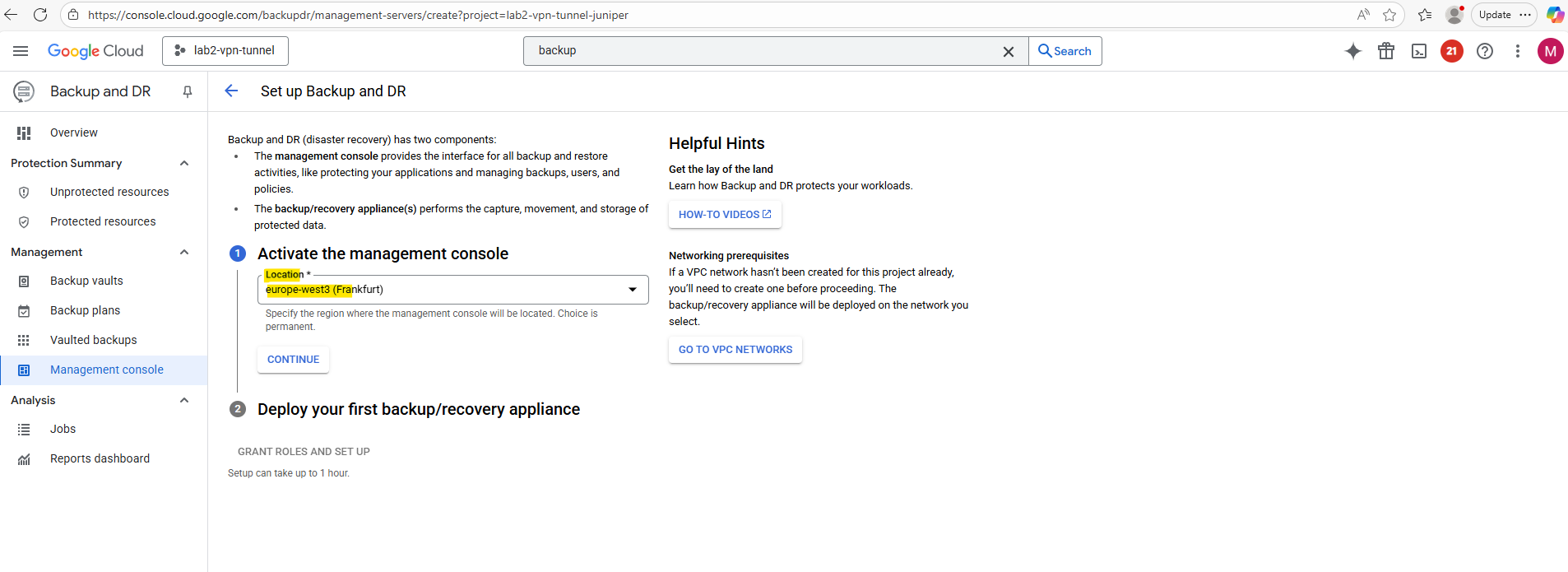The height and width of the screenshot is (572, 1568).
Task: Activate Cloud Shell terminal icon
Action: [1419, 51]
